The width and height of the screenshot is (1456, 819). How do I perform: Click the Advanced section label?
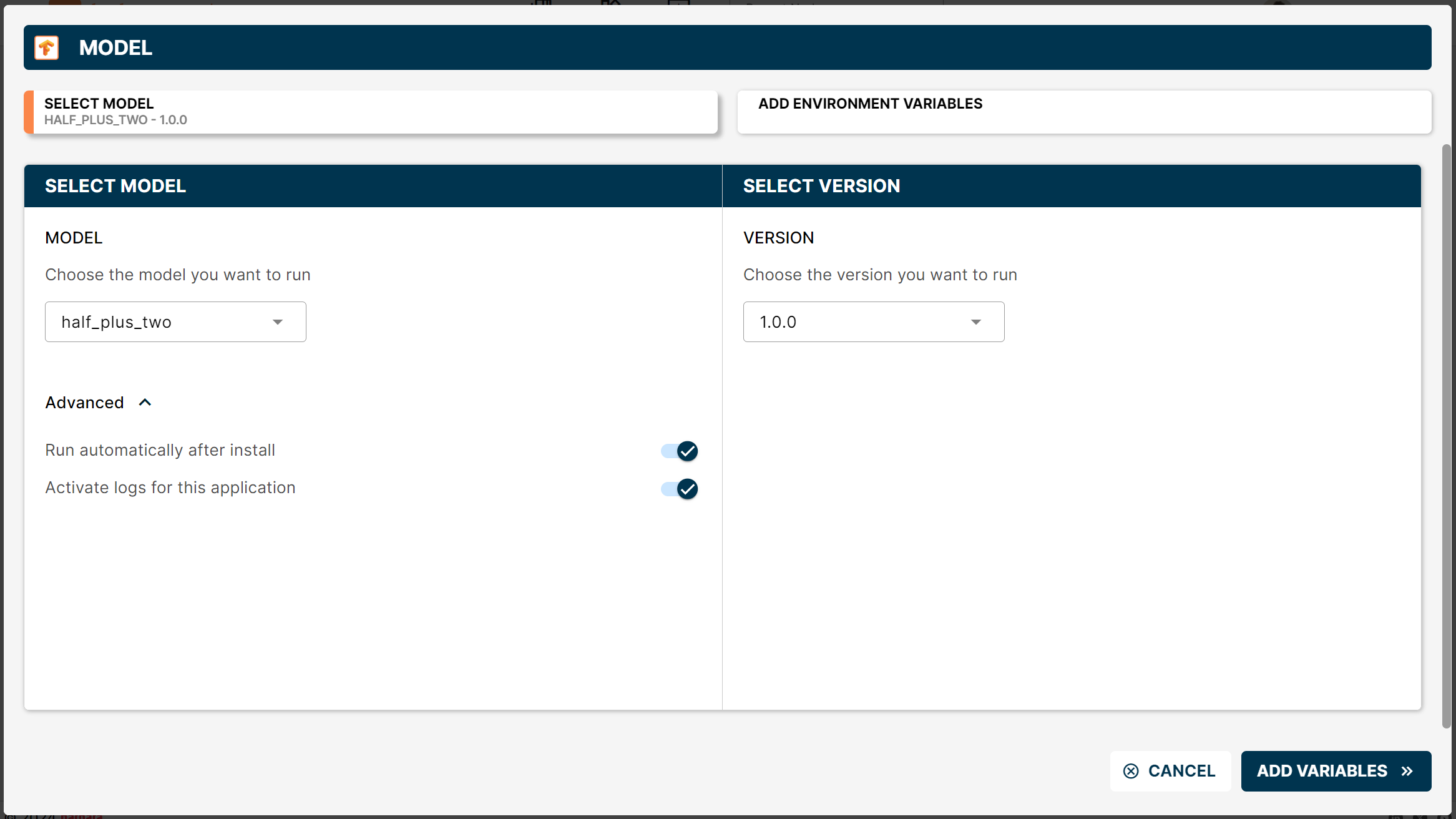pyautogui.click(x=85, y=403)
